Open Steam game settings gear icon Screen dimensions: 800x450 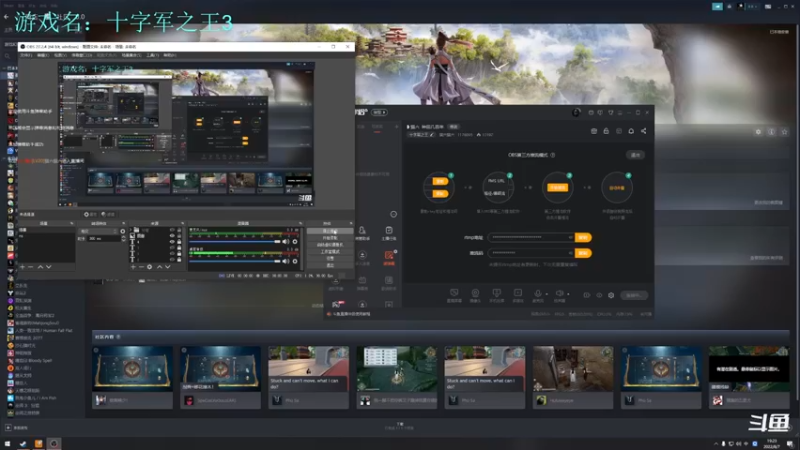(758, 132)
